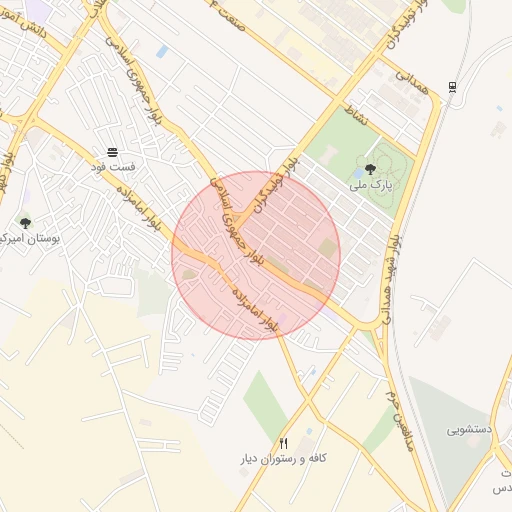The image size is (512, 512).
Task: Open the کافه و رستوران دیار fork icon
Action: click(283, 443)
